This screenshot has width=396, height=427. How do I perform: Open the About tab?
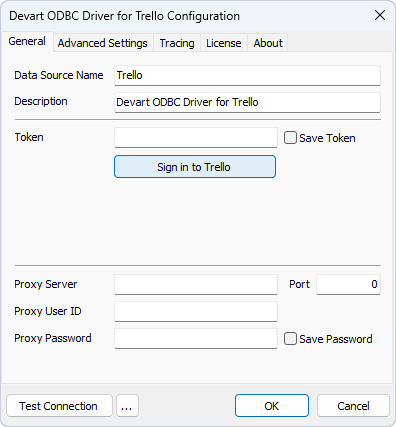(268, 43)
